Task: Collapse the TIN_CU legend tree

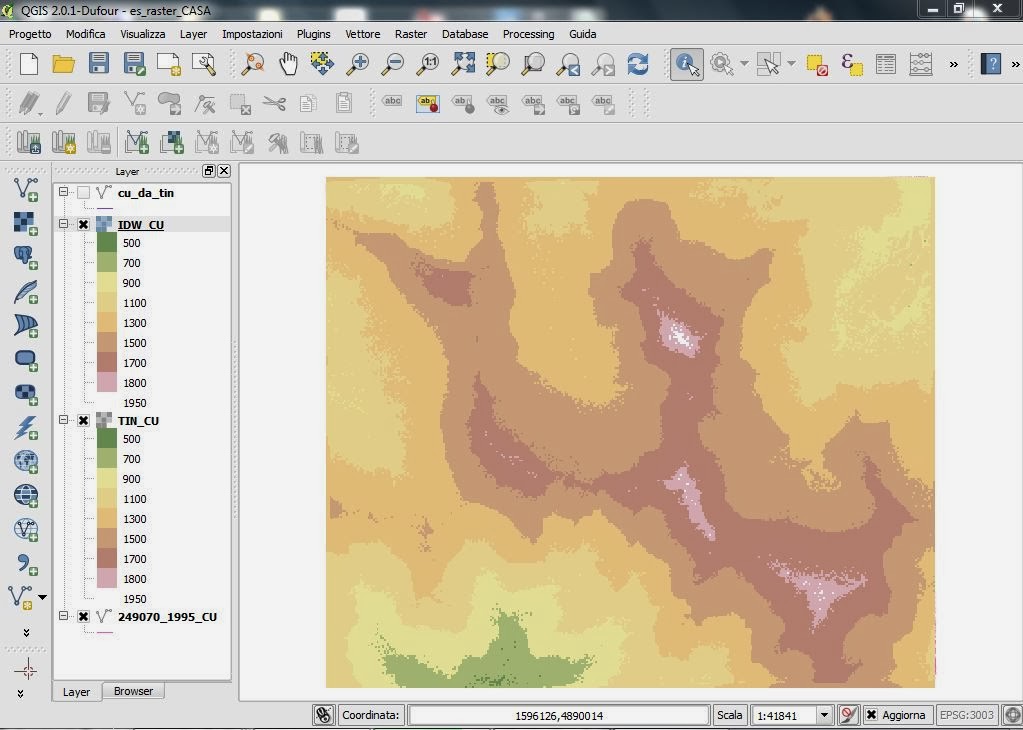Action: coord(62,420)
